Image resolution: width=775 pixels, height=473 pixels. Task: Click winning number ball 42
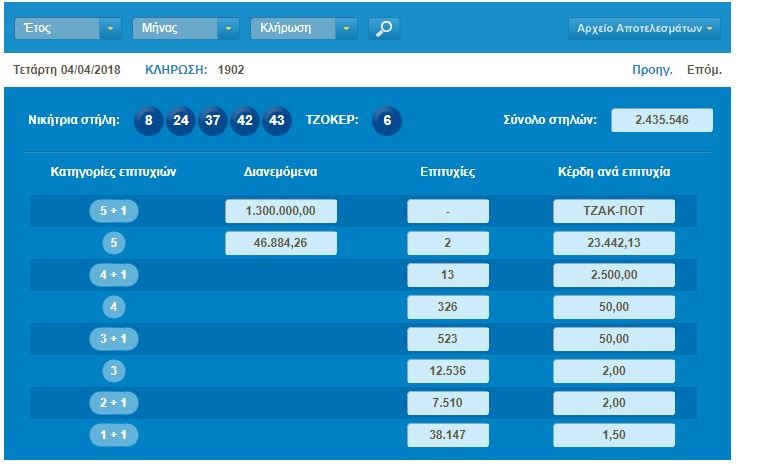point(245,121)
